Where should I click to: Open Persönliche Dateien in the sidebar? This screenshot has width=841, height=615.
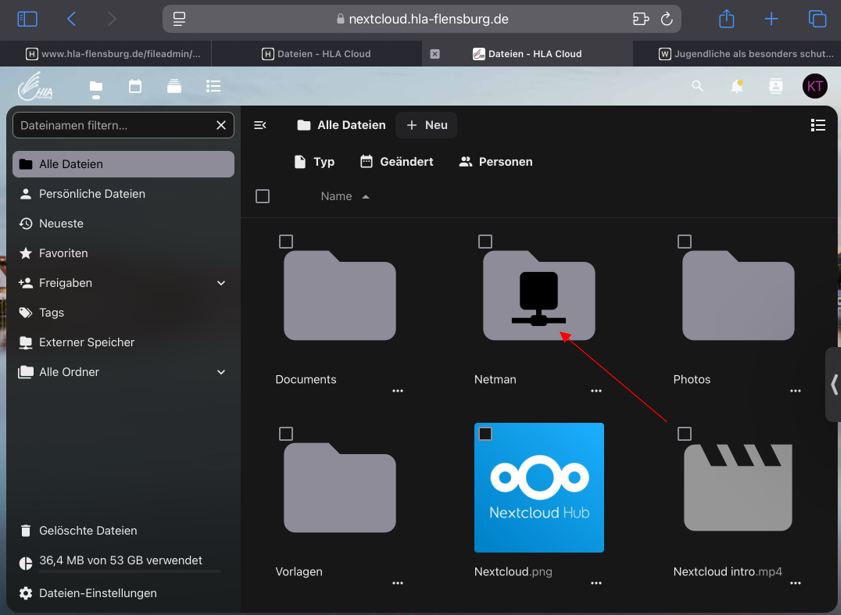[123, 194]
